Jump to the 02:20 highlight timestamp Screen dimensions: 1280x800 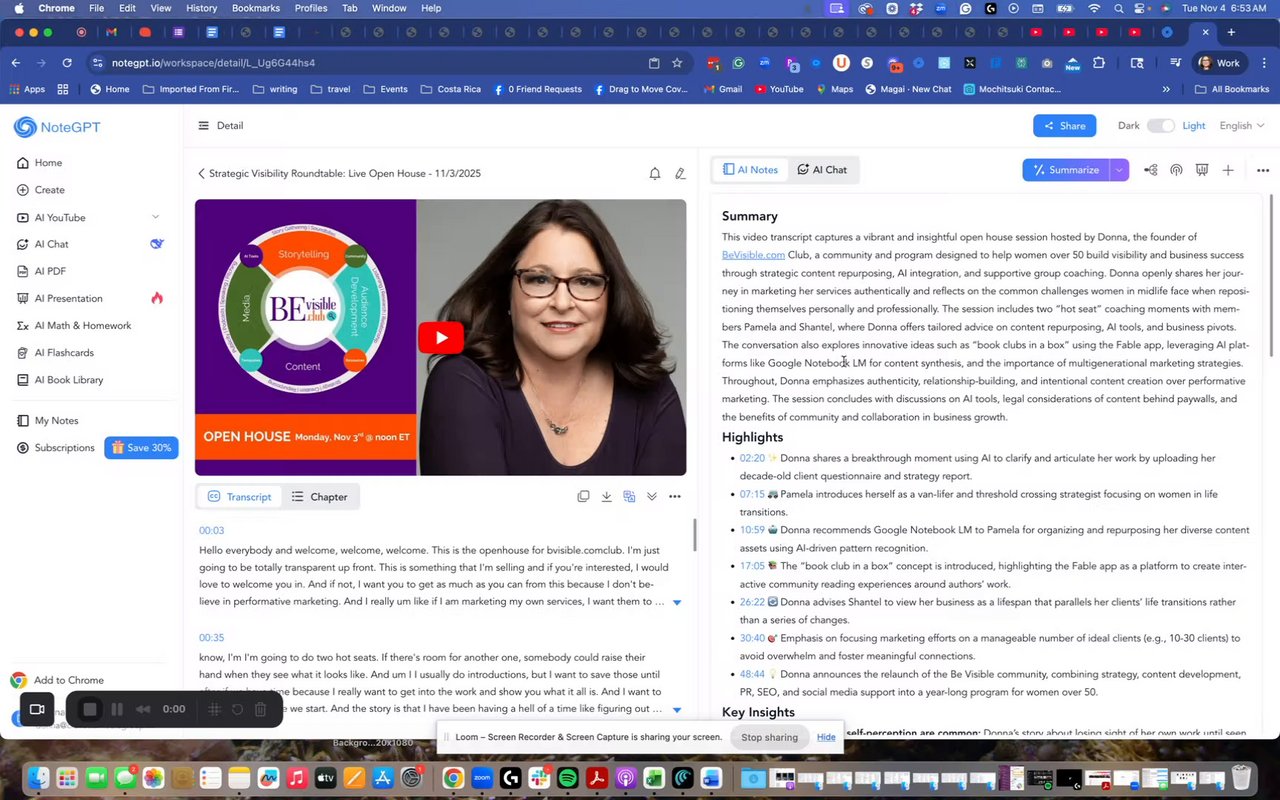(752, 458)
